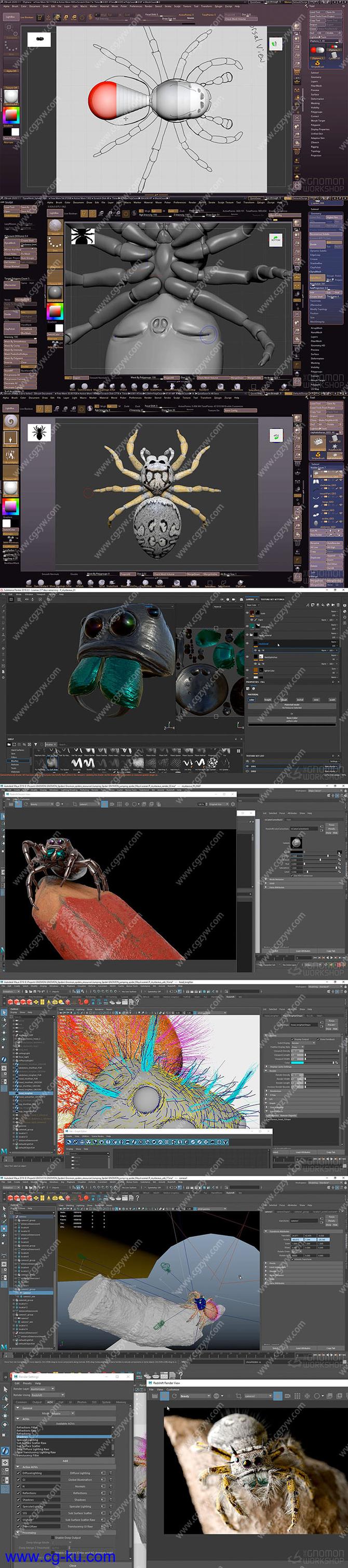Viewport: 348px width, 1568px height.
Task: Toggle the DiffuseLighting active AOV checkbox
Action: tap(18, 1473)
